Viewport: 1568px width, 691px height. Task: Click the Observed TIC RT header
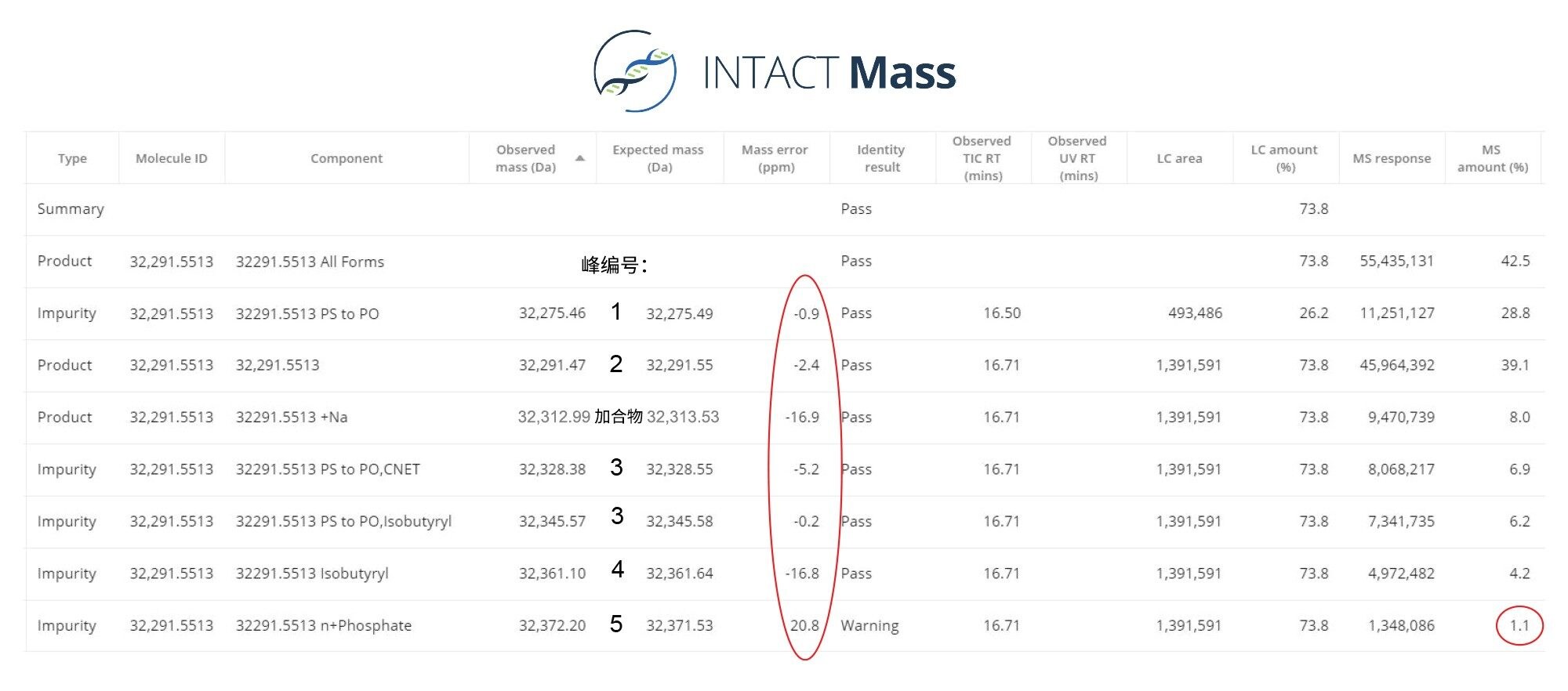click(x=982, y=158)
